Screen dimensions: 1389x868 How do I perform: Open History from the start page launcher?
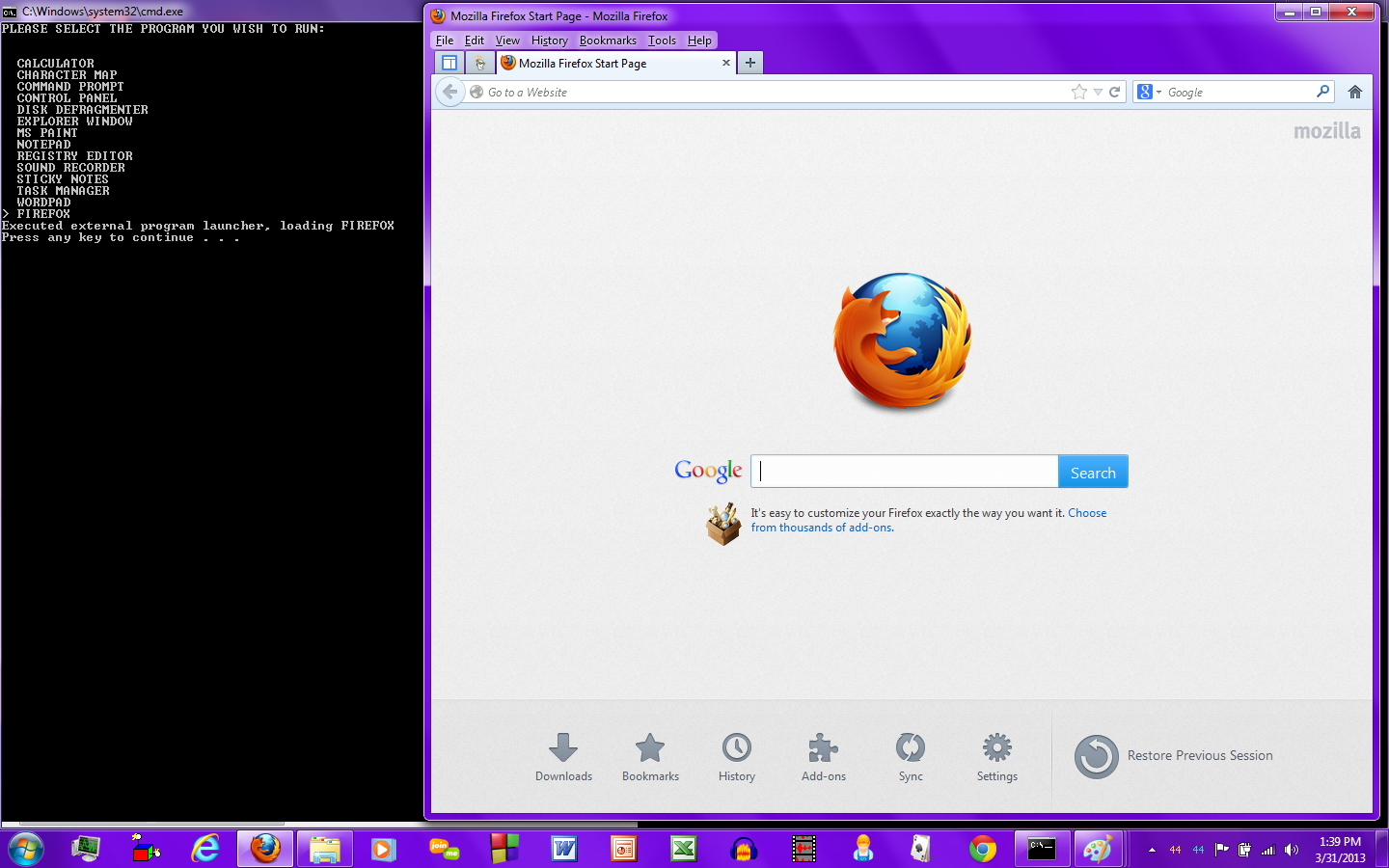coord(737,756)
